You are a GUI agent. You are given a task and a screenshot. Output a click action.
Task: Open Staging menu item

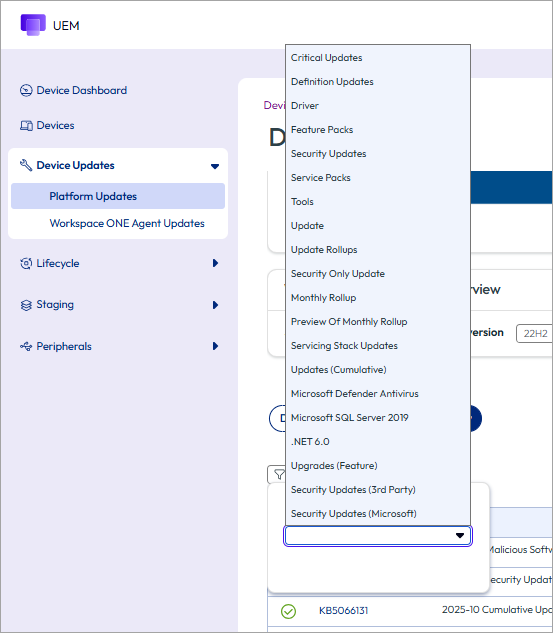[x=55, y=305]
